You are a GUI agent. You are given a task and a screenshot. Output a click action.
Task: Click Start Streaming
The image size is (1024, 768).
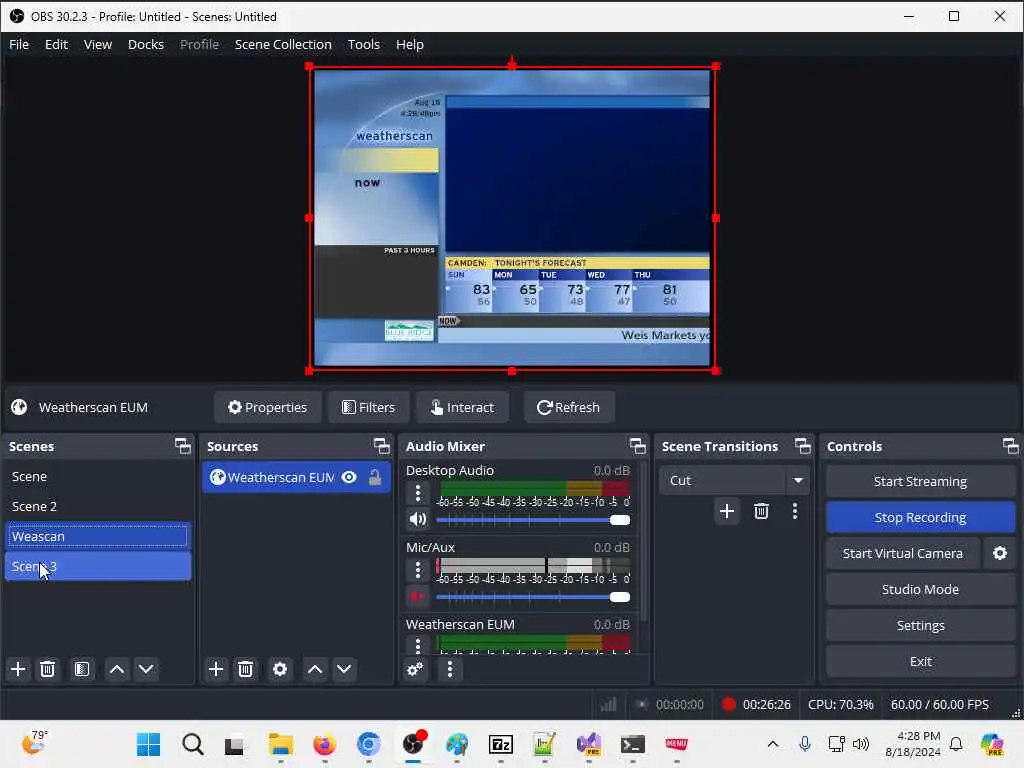[920, 481]
